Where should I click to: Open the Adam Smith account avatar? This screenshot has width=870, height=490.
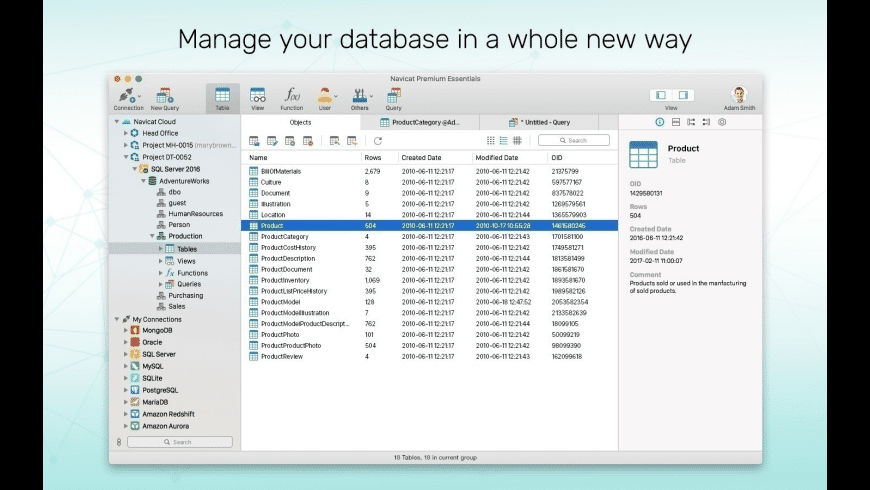pyautogui.click(x=739, y=95)
